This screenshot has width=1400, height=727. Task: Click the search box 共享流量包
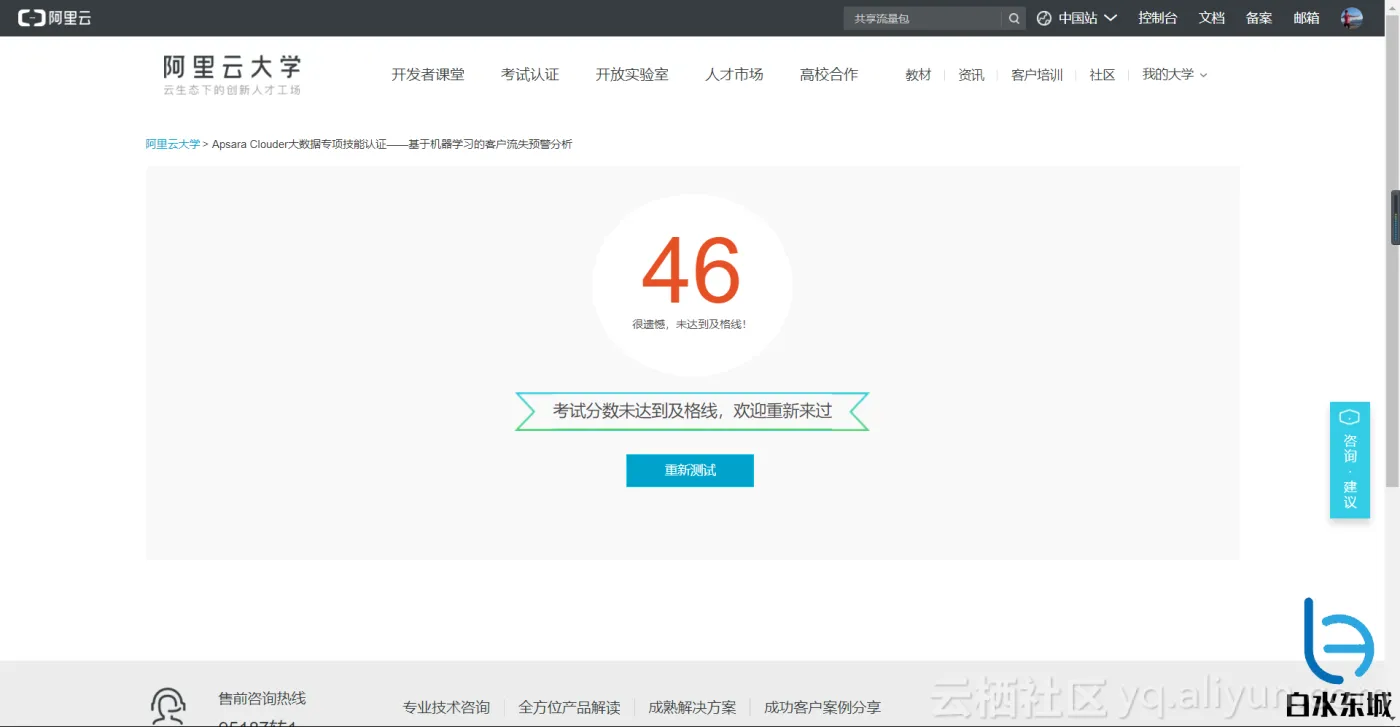[x=922, y=18]
